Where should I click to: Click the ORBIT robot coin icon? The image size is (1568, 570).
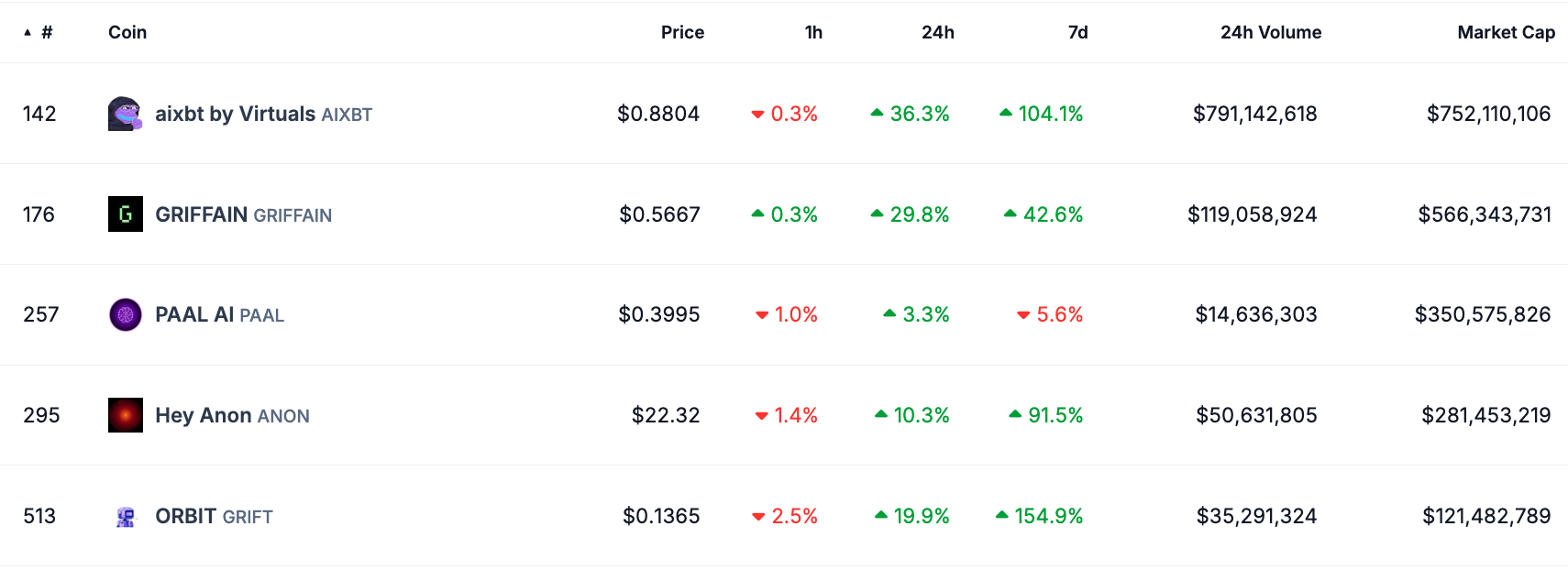[125, 517]
